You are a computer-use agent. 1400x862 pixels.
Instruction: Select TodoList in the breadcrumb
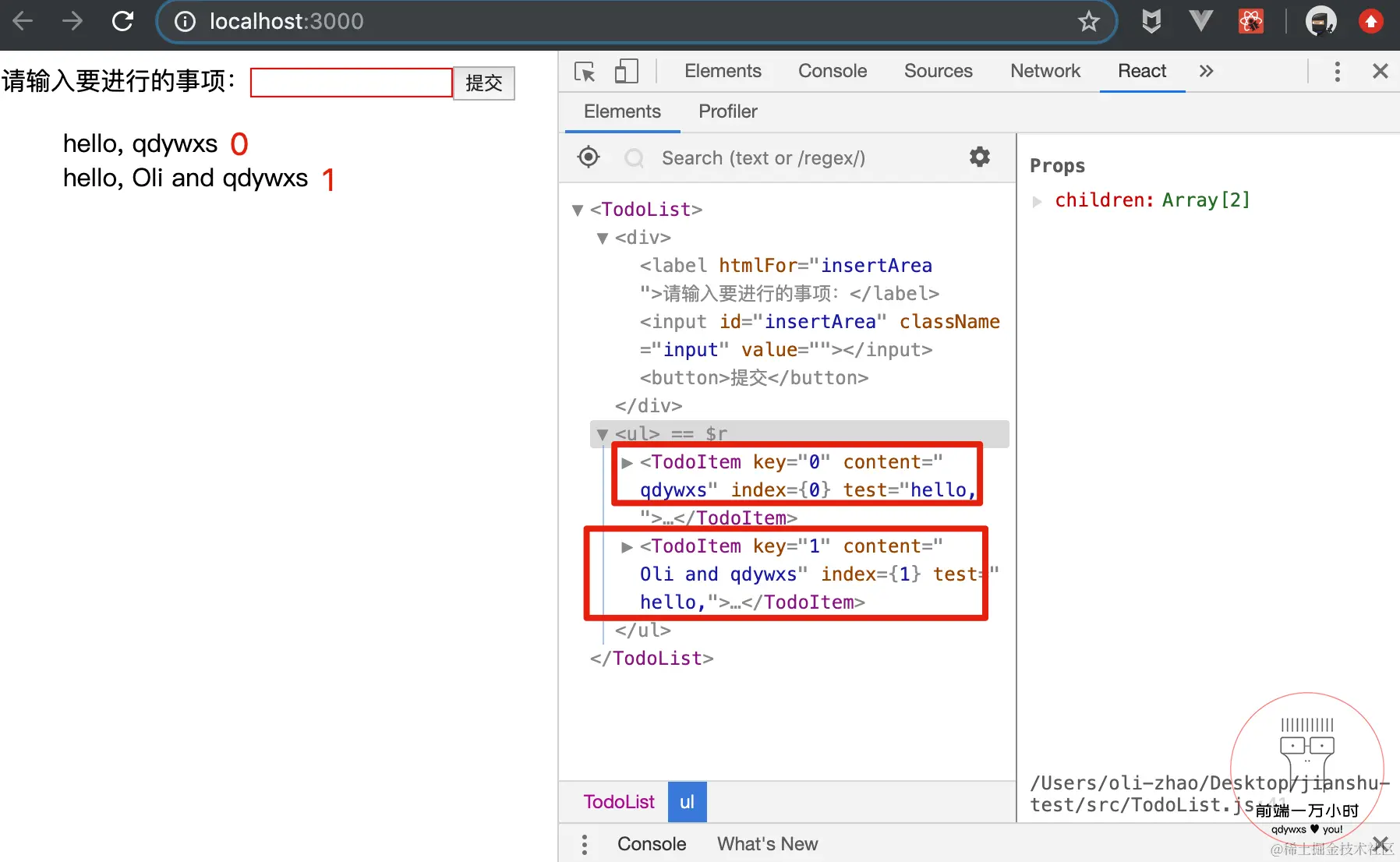[619, 802]
